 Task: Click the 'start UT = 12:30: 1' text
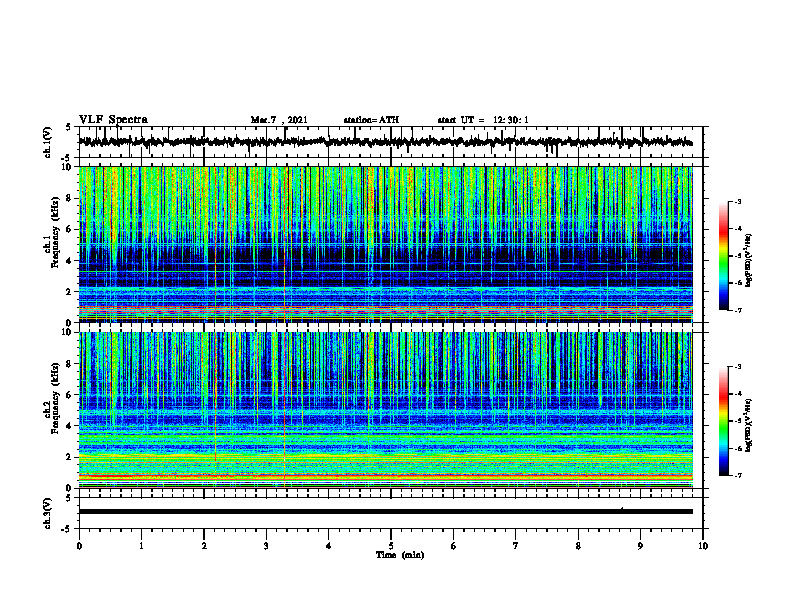click(x=483, y=120)
